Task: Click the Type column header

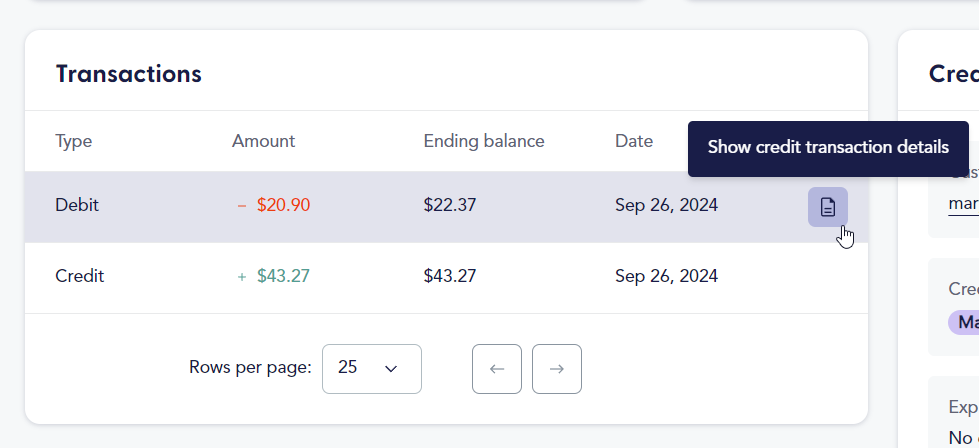Action: [x=74, y=141]
